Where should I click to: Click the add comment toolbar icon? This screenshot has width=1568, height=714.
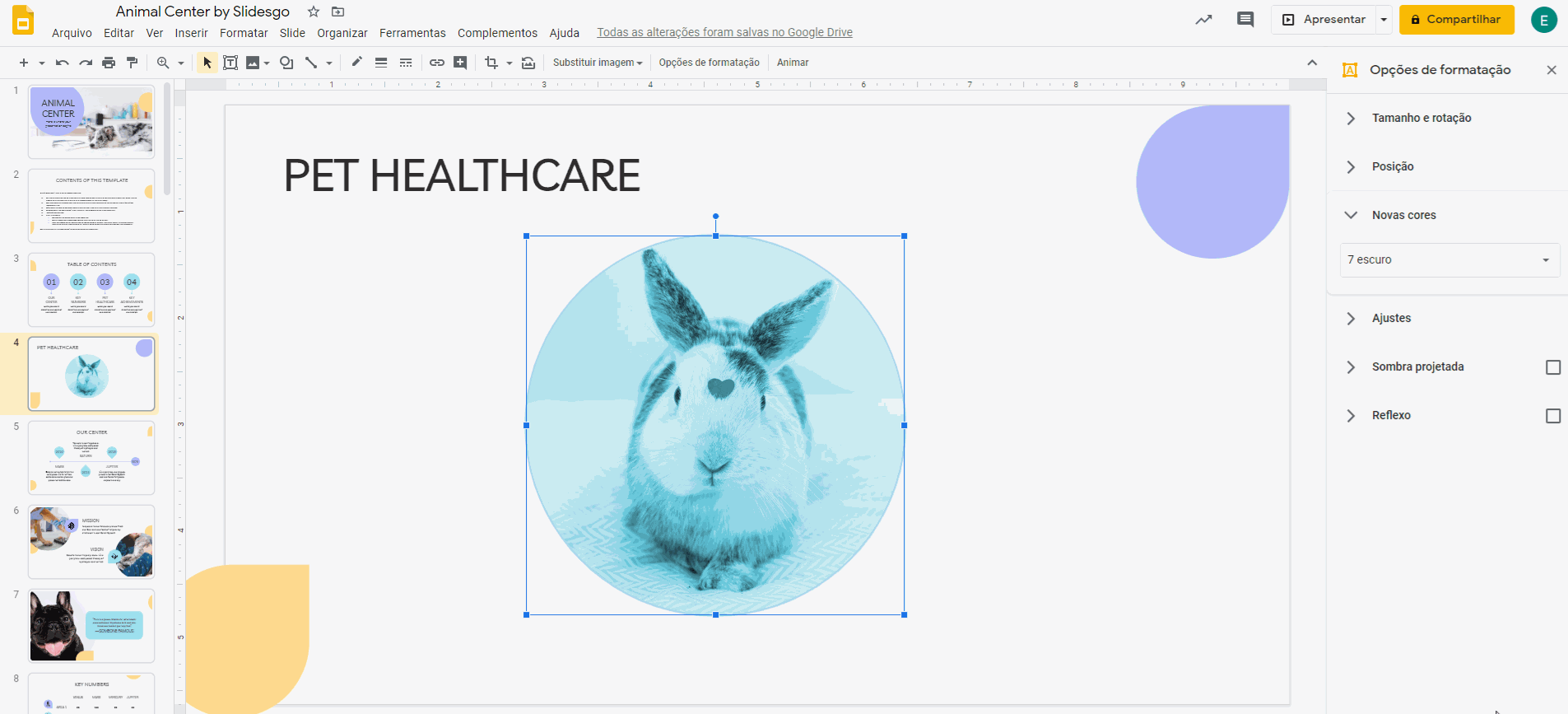tap(460, 63)
